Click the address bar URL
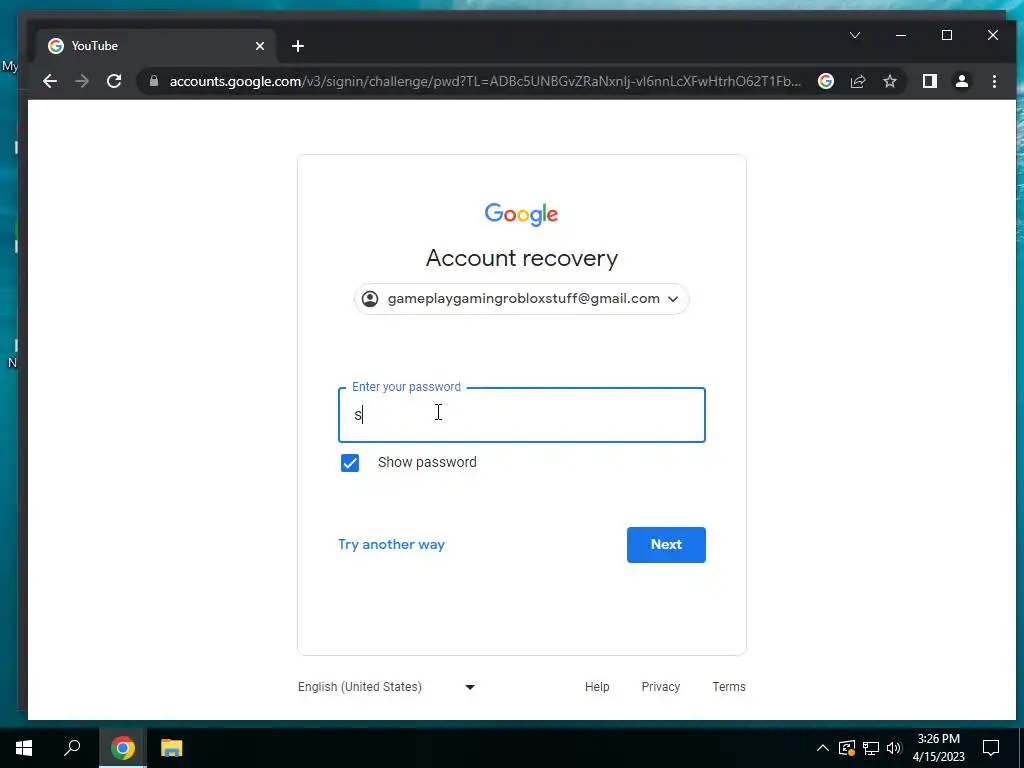The height and width of the screenshot is (768, 1024). click(x=485, y=81)
